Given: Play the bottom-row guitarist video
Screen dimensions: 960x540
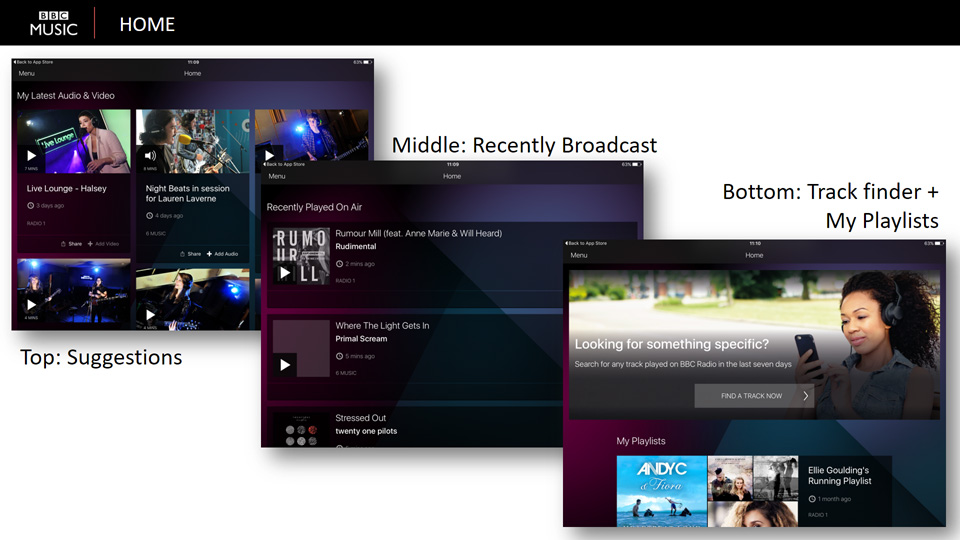Looking at the screenshot, I should point(150,315).
